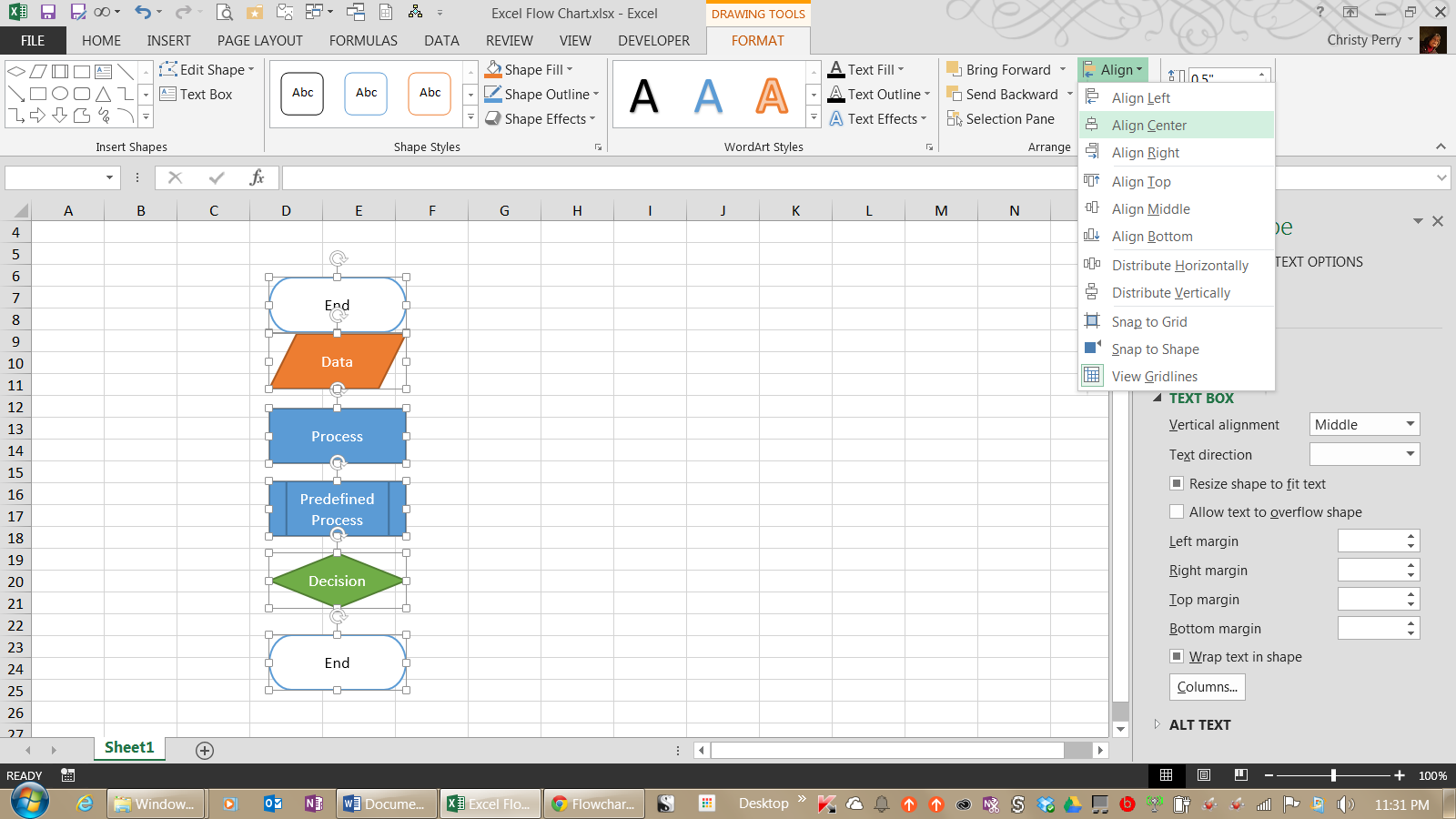Toggle the Wrap text in shape checkbox
This screenshot has height=819, width=1456.
(x=1177, y=657)
